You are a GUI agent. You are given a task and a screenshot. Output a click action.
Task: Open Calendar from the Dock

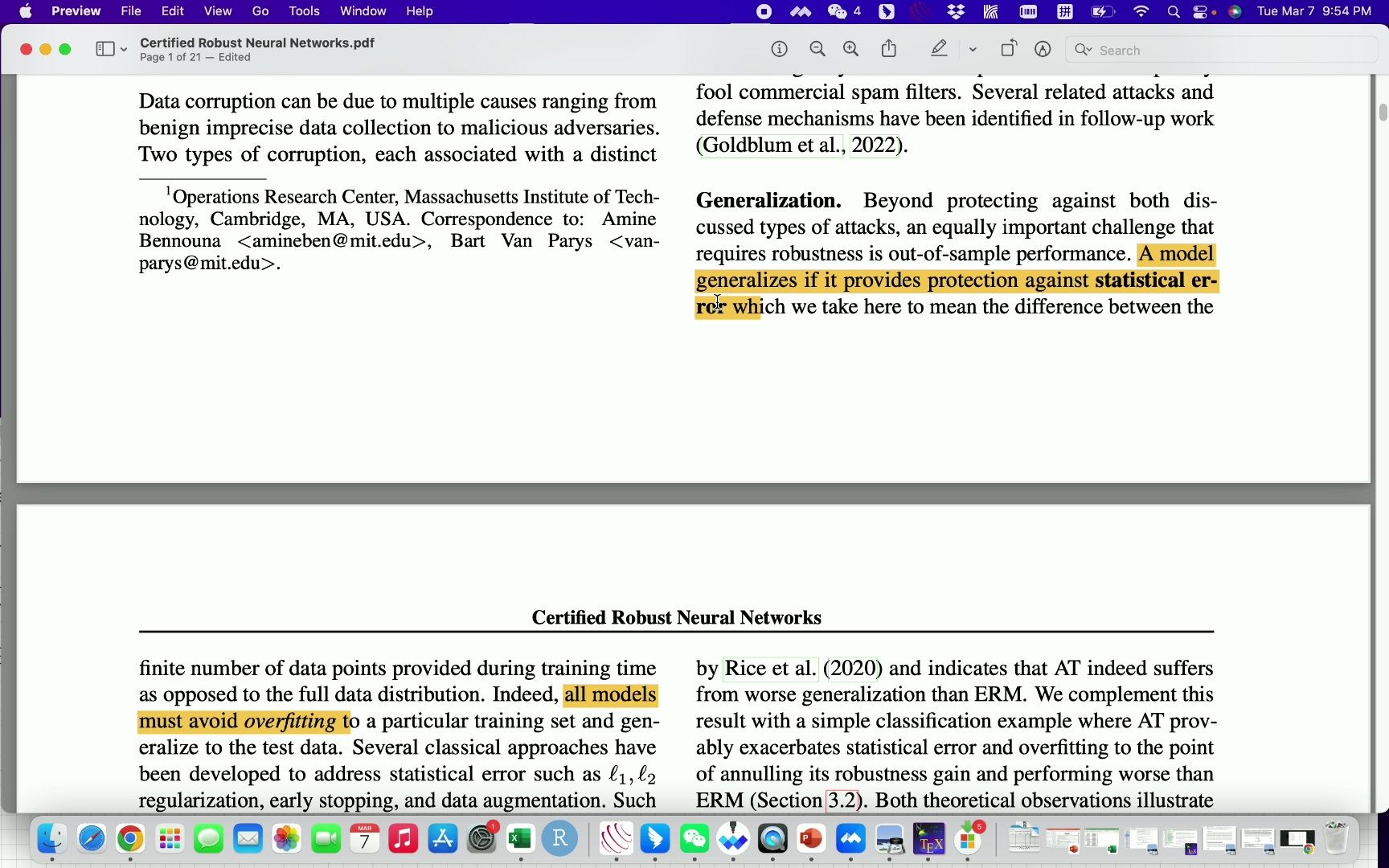tap(365, 839)
